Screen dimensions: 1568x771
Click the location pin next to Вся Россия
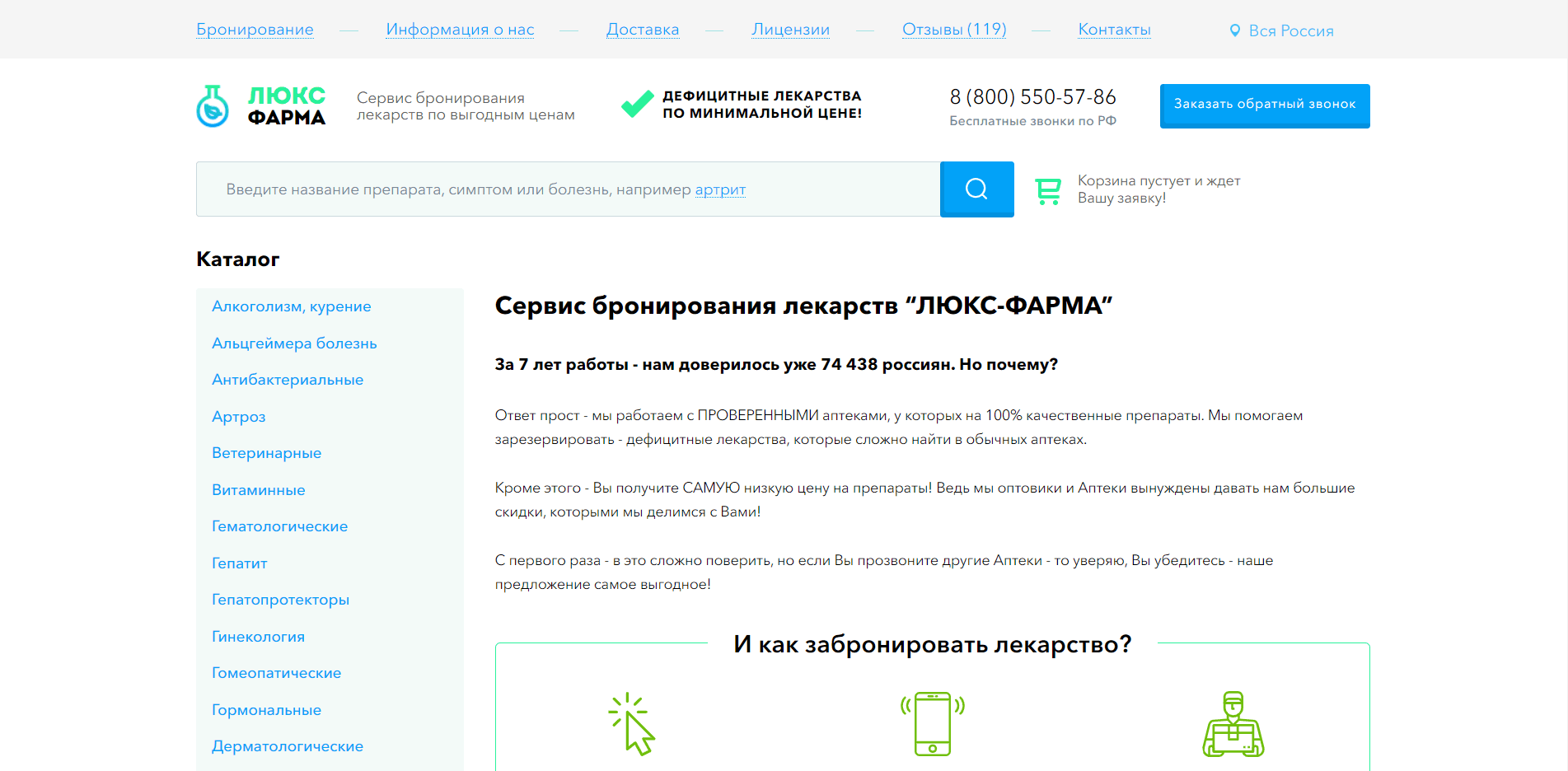(1235, 30)
